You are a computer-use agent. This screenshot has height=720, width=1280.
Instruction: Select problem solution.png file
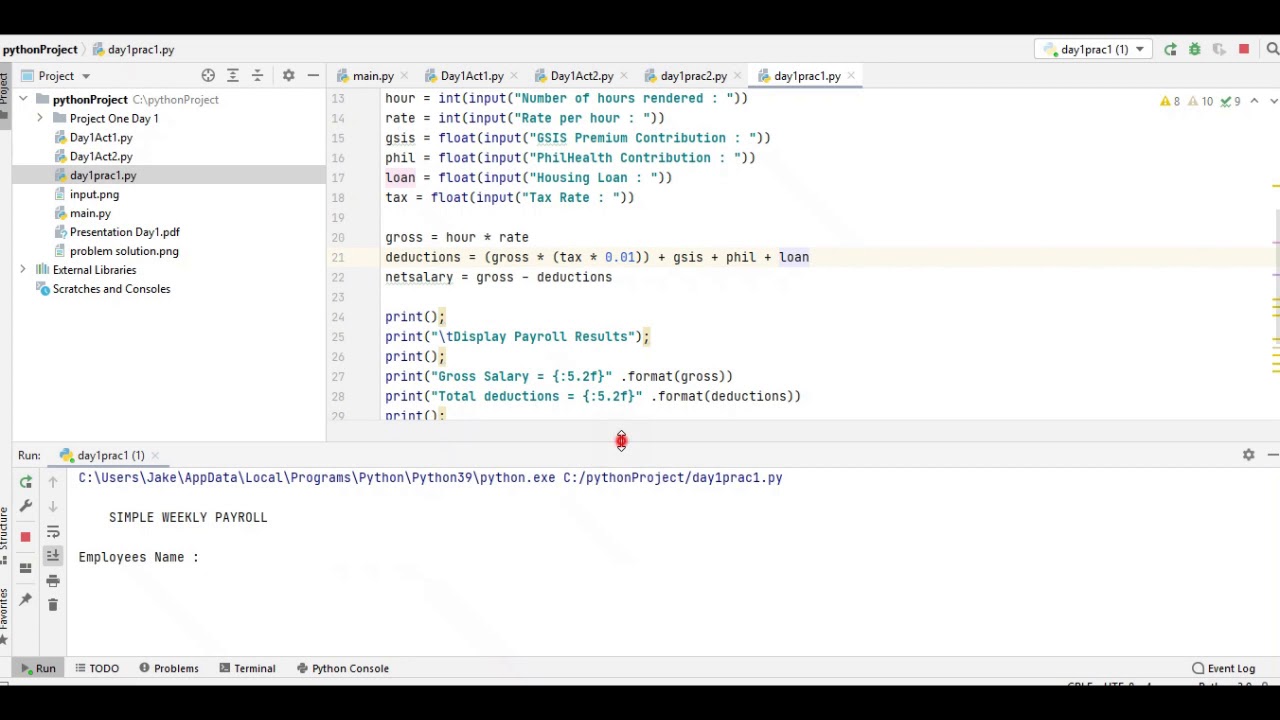click(123, 251)
